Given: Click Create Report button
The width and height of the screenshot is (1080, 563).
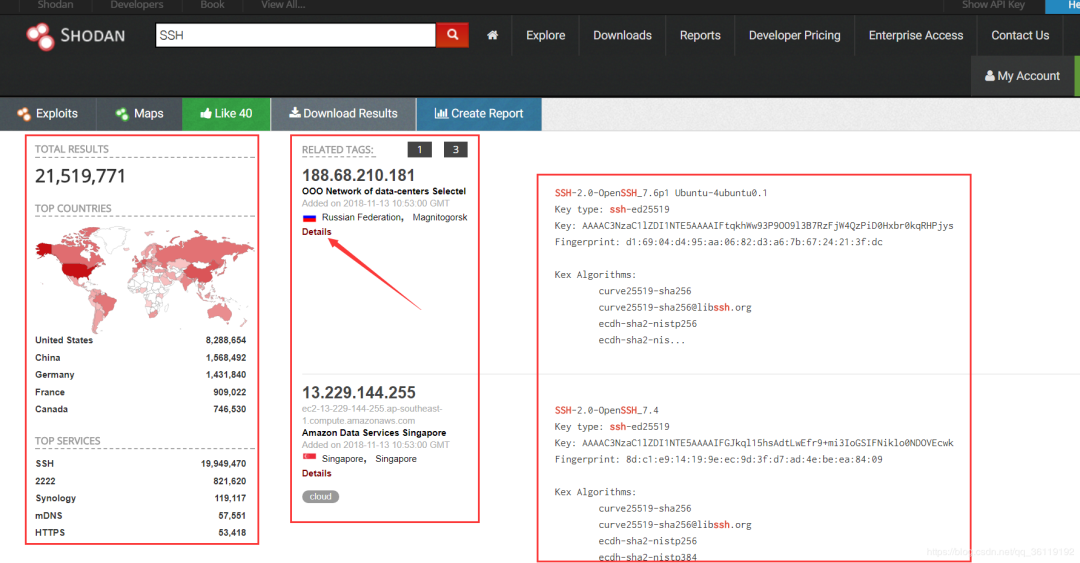Looking at the screenshot, I should [479, 114].
